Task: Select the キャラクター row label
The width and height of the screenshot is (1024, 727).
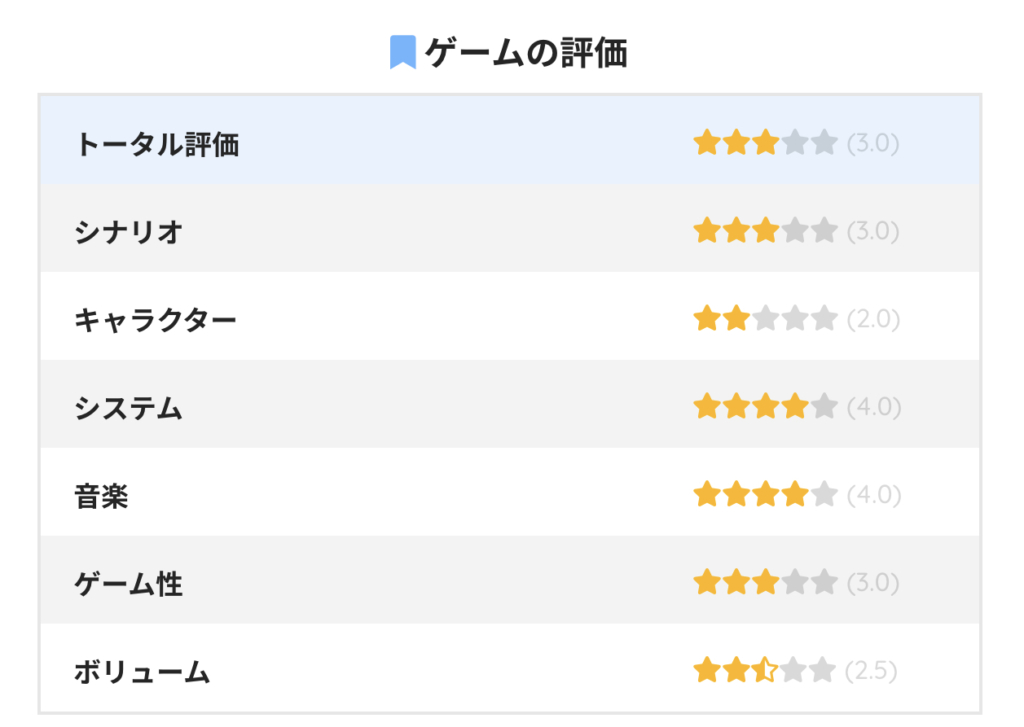Action: coord(156,320)
